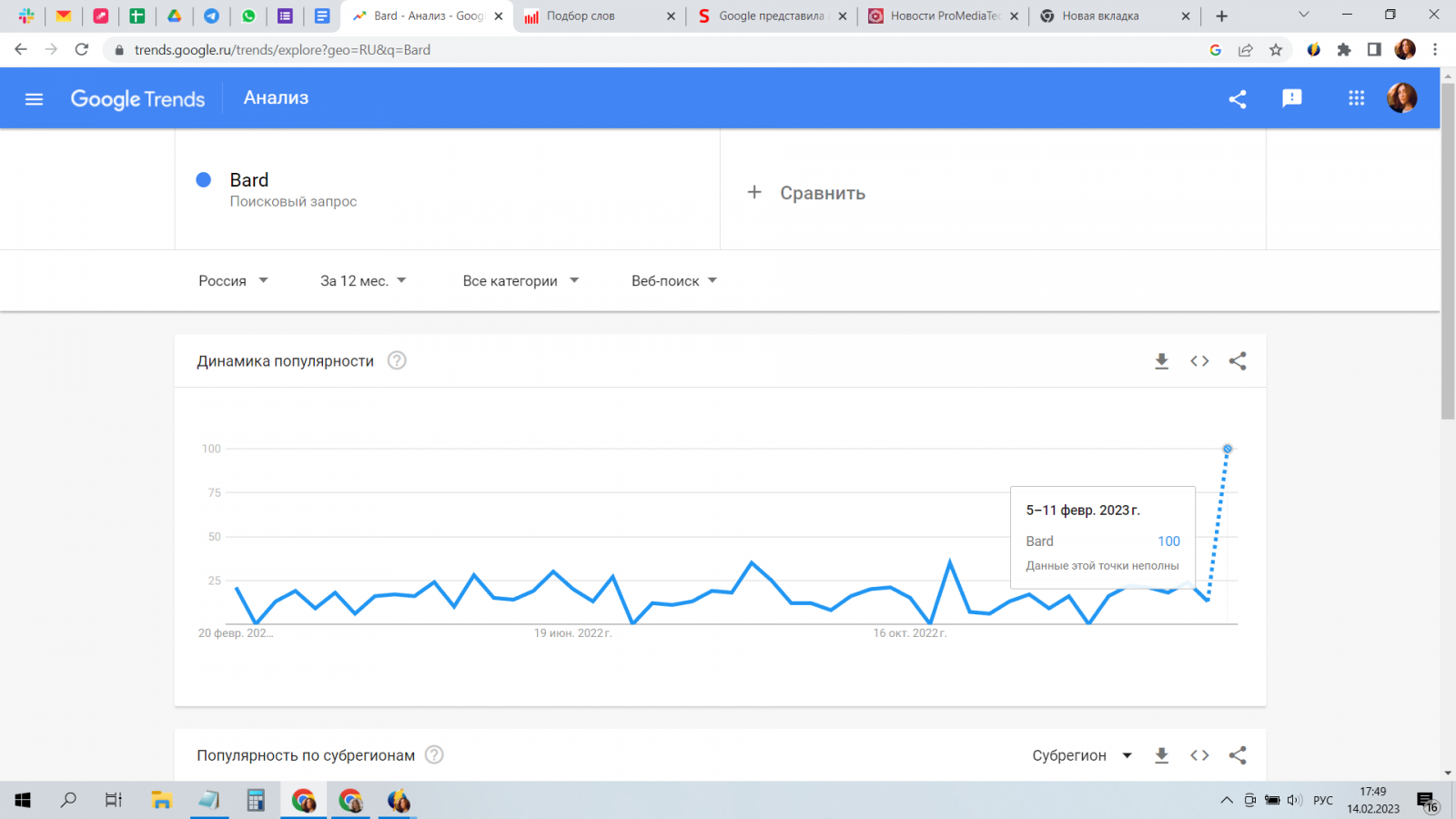The image size is (1456, 819).
Task: Switch to the pinned Gmail tab
Action: [x=64, y=15]
